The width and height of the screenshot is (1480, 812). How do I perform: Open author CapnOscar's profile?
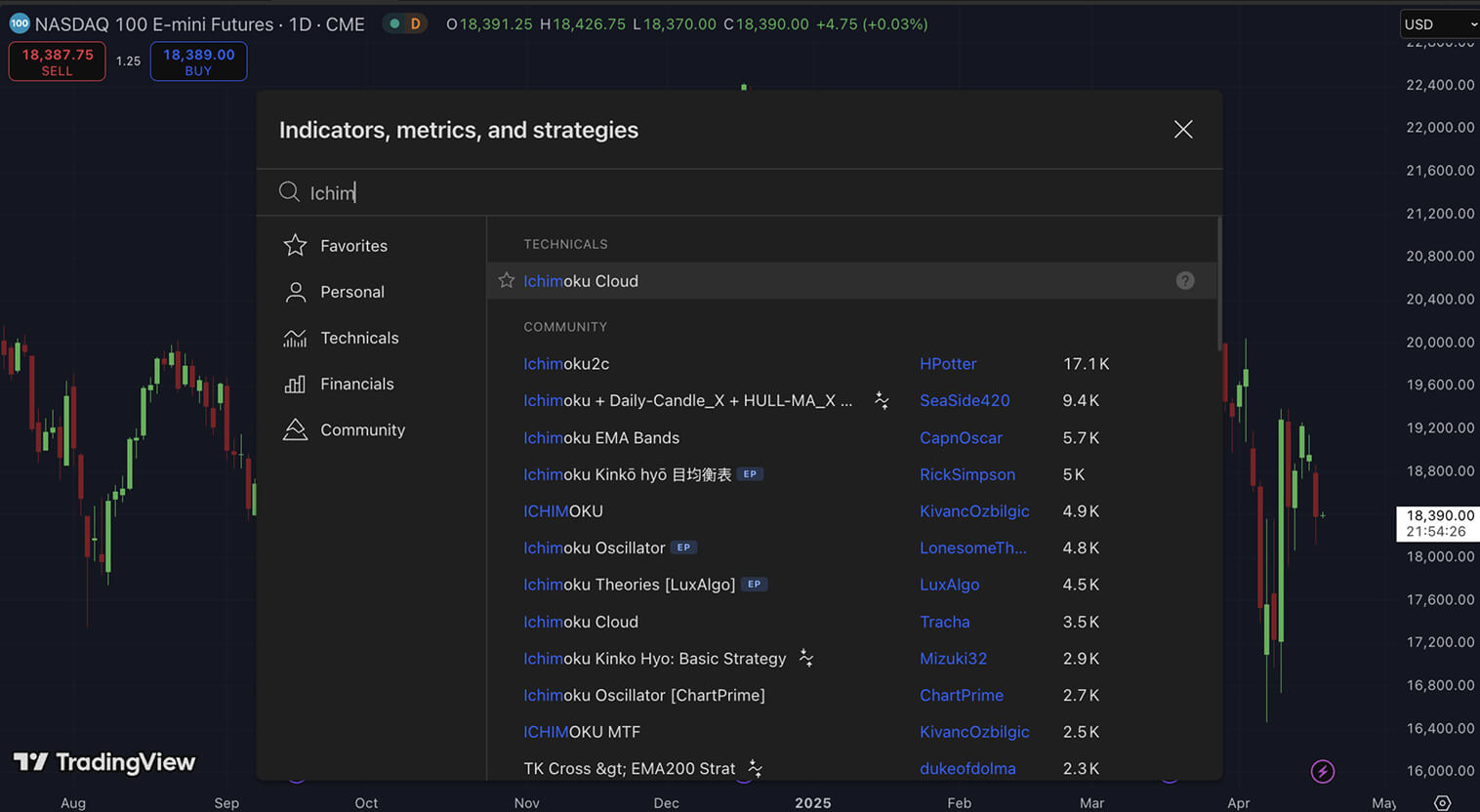pos(961,438)
